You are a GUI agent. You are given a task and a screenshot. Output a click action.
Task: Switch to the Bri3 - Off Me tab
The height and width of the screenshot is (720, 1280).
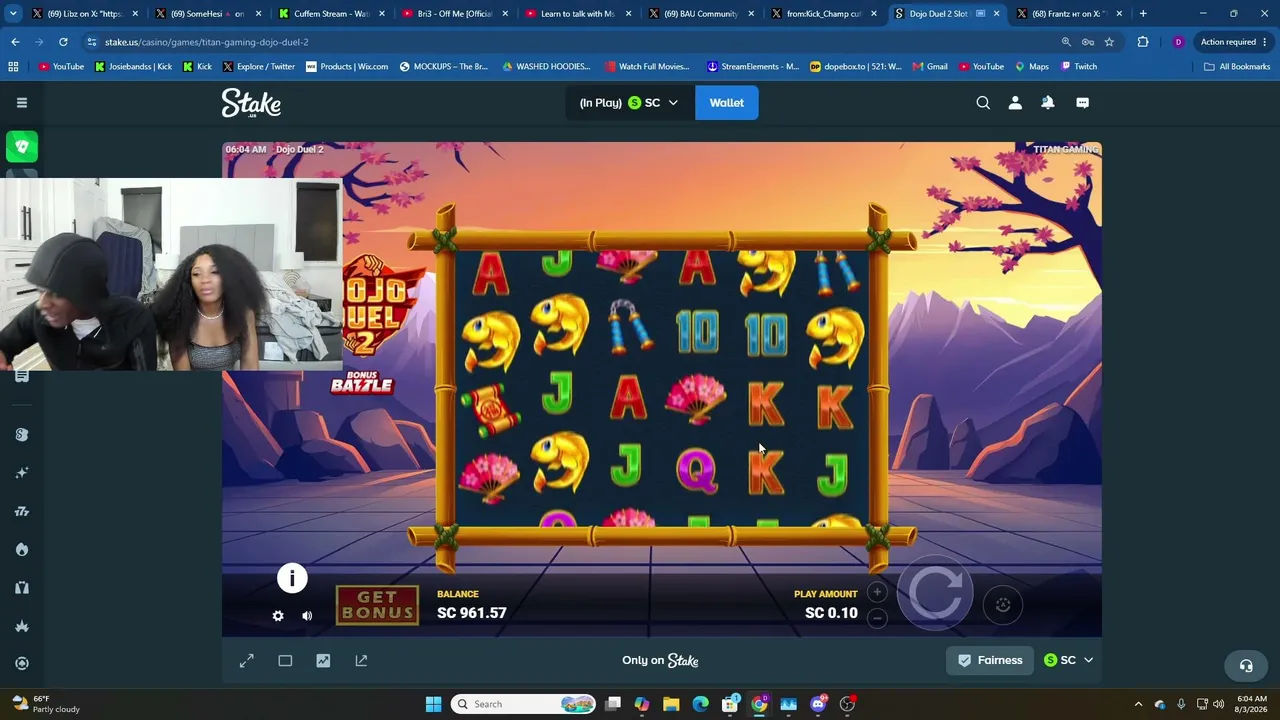click(x=454, y=14)
